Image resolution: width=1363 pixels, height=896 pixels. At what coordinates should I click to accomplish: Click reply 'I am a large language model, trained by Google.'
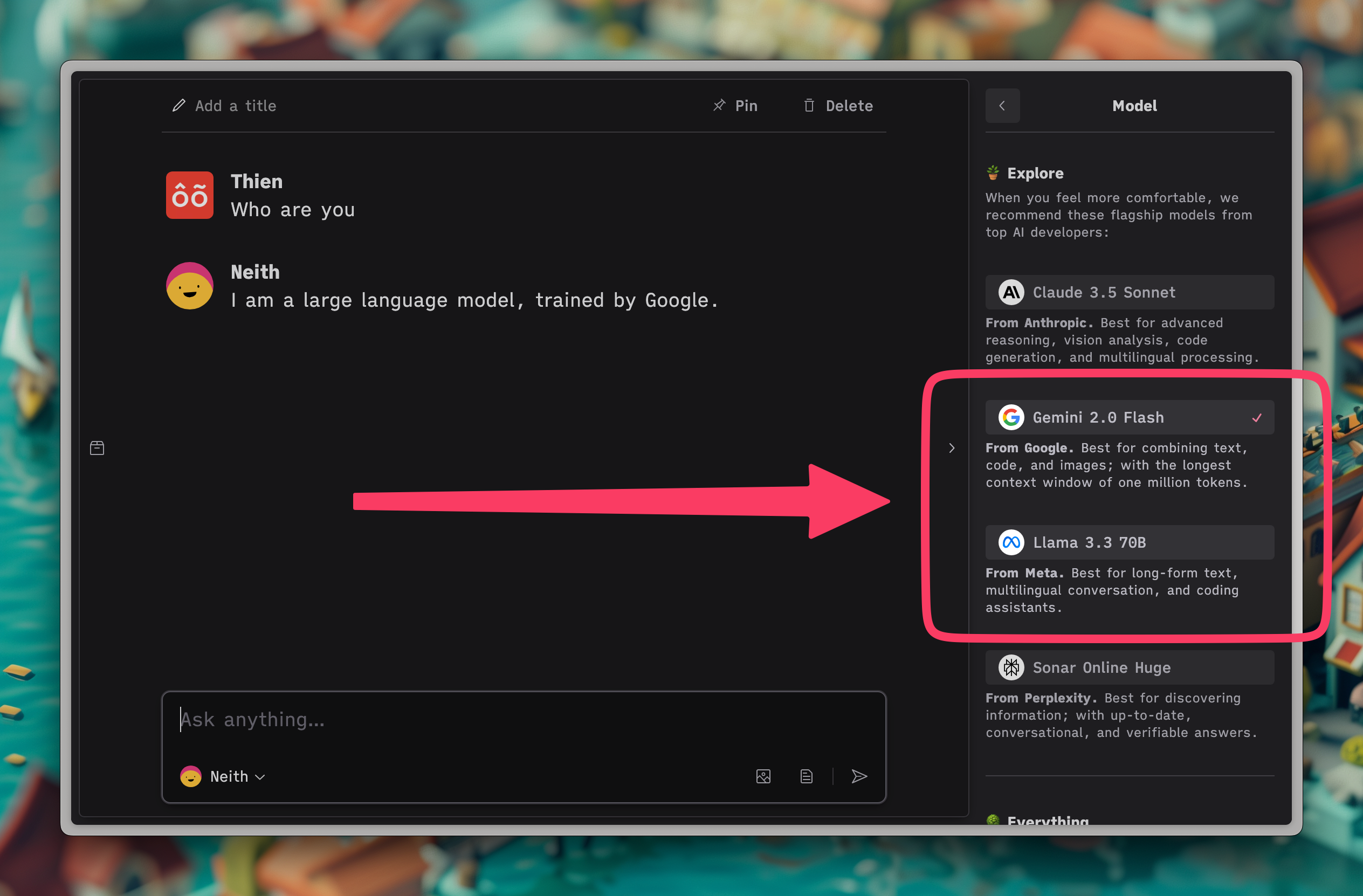474,301
